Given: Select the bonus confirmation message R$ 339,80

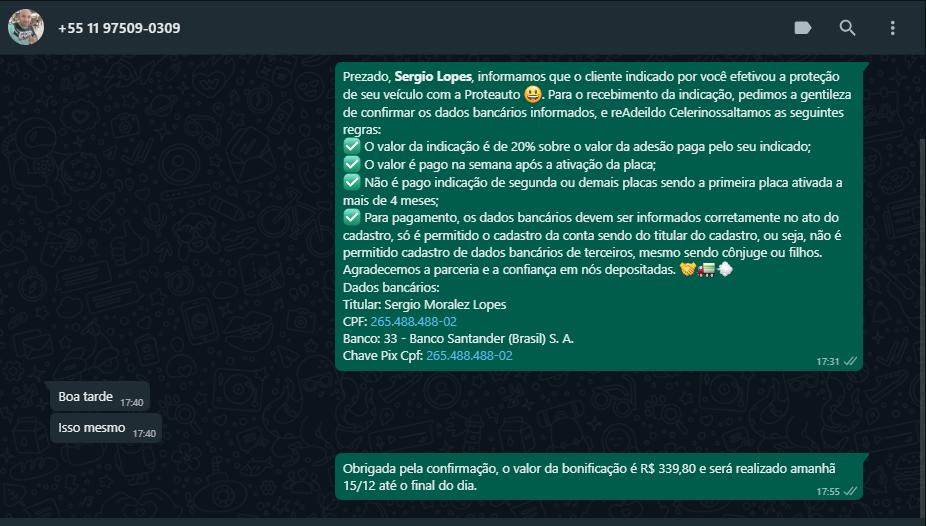Looking at the screenshot, I should pyautogui.click(x=599, y=477).
